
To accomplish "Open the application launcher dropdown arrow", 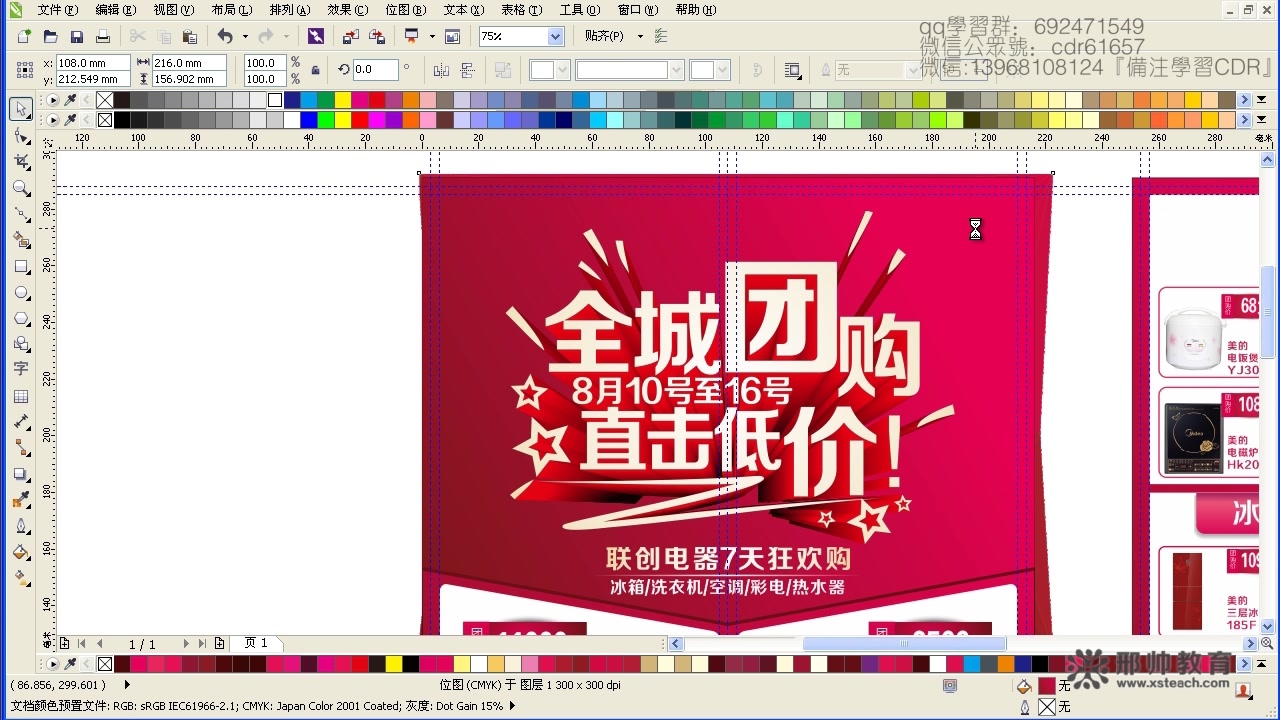I will pos(432,36).
